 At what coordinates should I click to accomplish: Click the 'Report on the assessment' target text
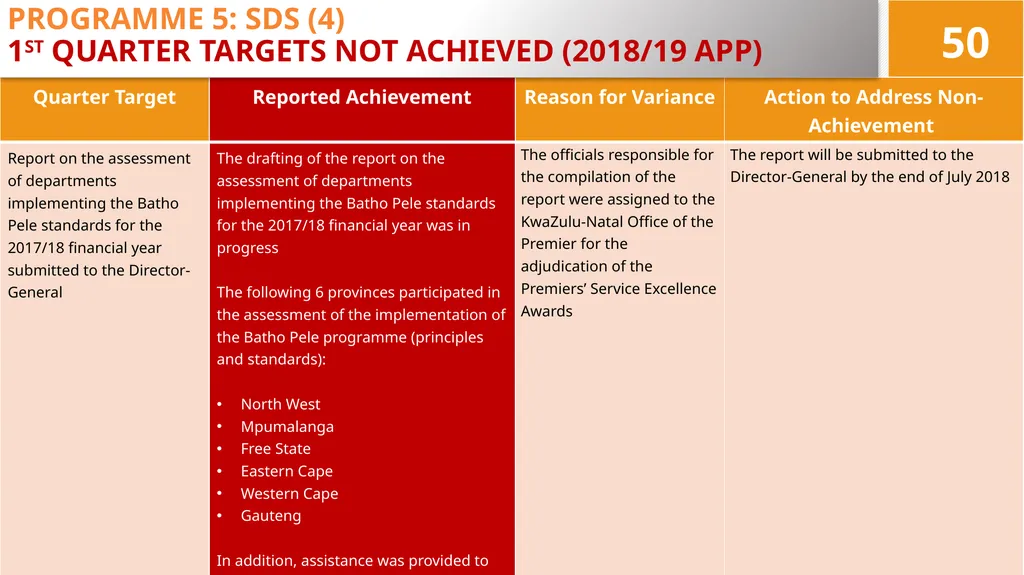tap(99, 225)
